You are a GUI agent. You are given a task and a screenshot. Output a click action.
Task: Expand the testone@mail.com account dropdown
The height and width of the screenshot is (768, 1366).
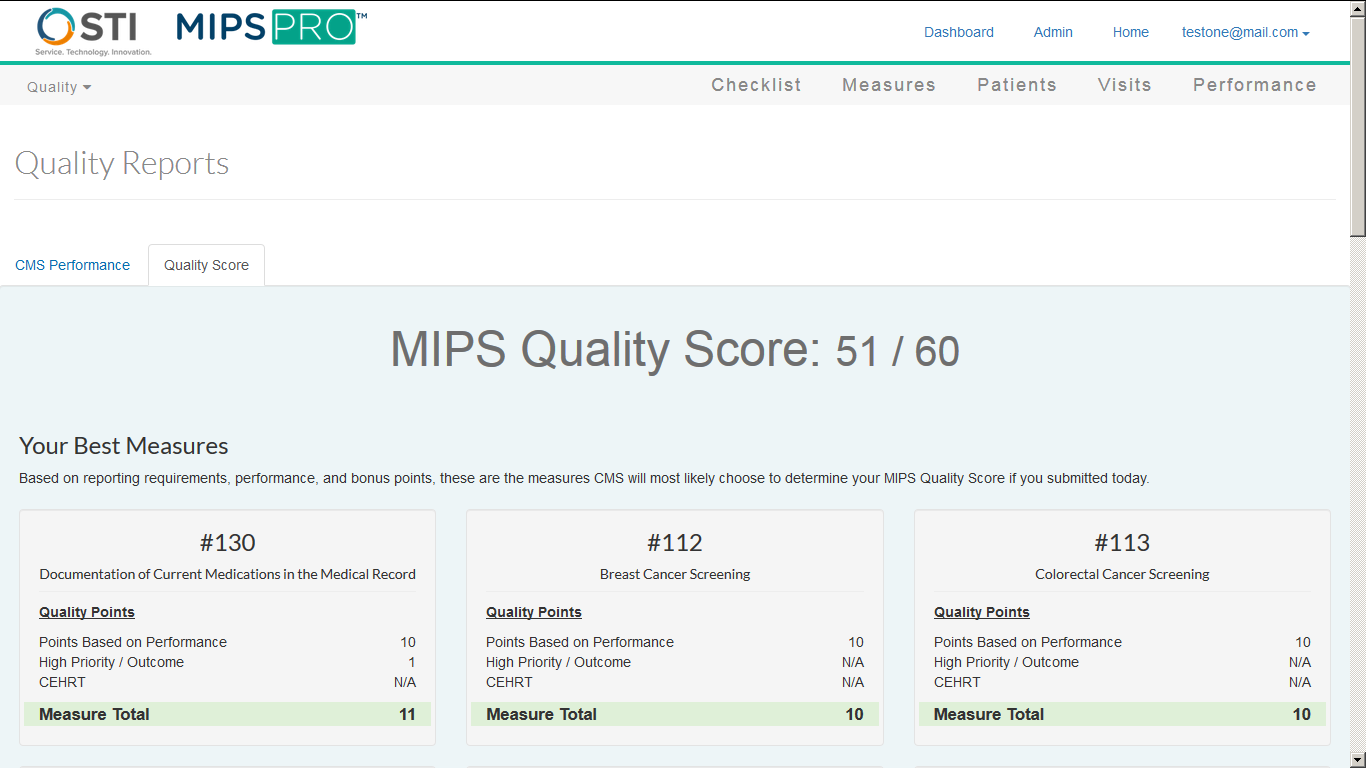pyautogui.click(x=1245, y=32)
